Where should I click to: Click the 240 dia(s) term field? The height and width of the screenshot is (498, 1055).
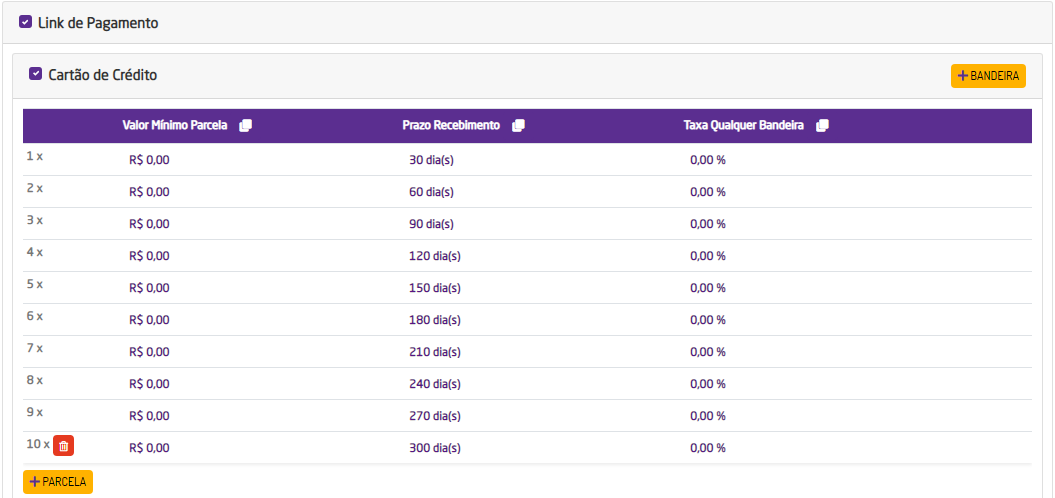click(434, 384)
